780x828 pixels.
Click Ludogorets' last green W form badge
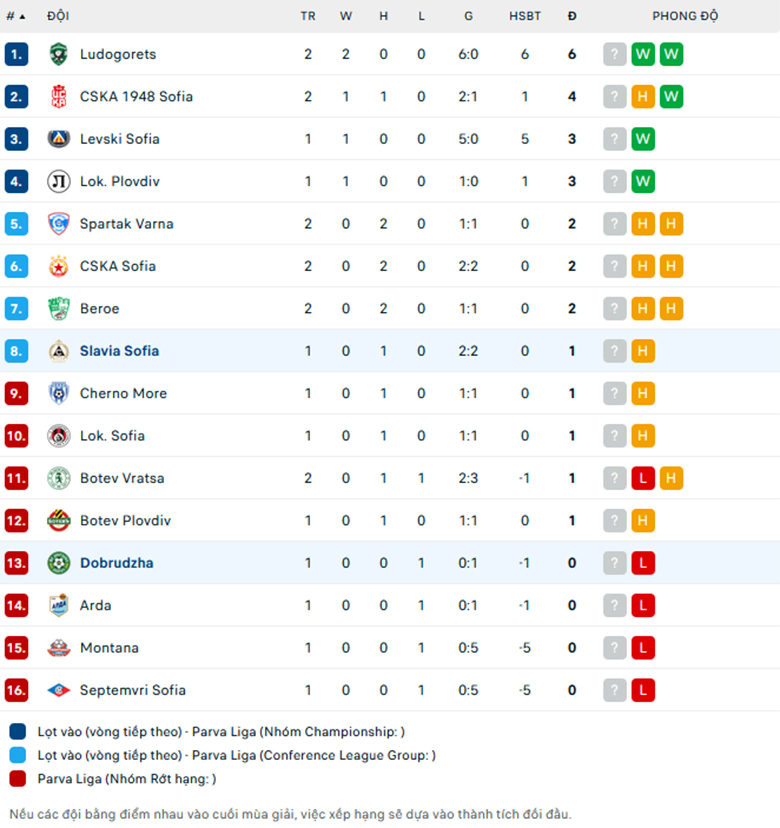671,54
